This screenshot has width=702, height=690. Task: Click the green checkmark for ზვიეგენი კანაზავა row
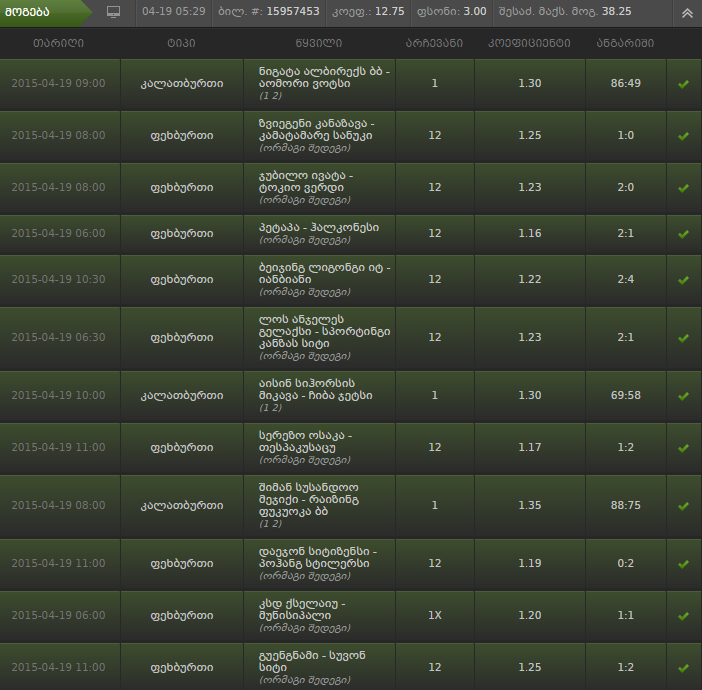tap(683, 136)
